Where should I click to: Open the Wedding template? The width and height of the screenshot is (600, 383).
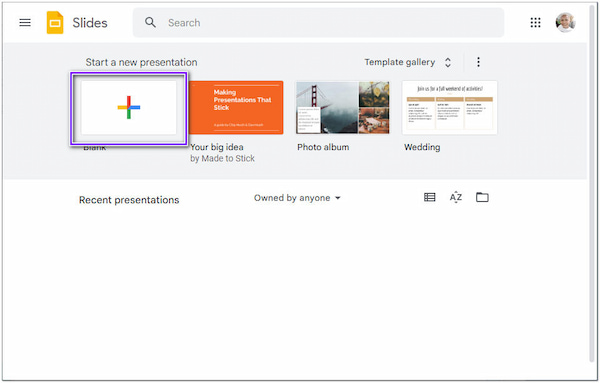click(x=450, y=108)
